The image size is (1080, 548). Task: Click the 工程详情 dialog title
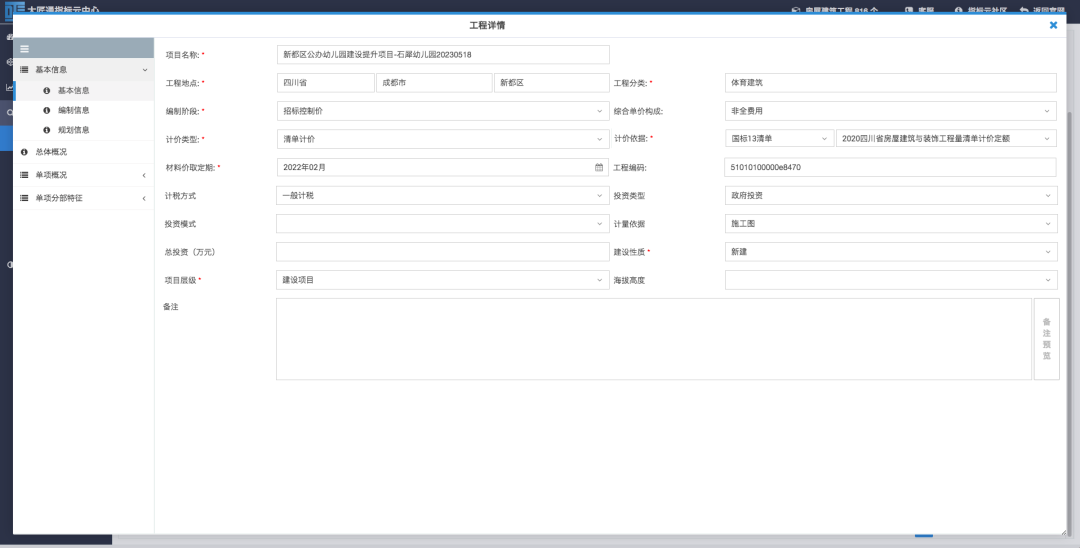click(x=488, y=25)
